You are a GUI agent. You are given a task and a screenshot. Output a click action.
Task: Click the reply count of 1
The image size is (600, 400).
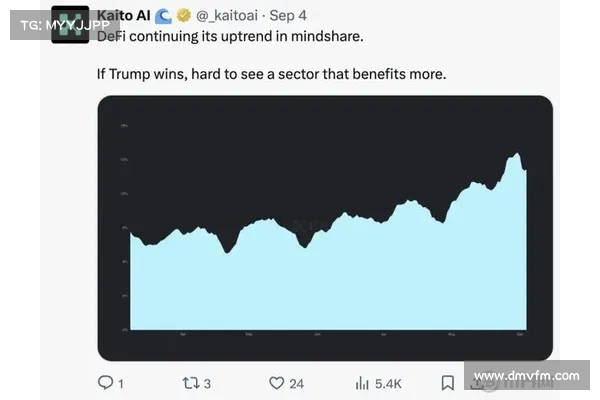121,383
